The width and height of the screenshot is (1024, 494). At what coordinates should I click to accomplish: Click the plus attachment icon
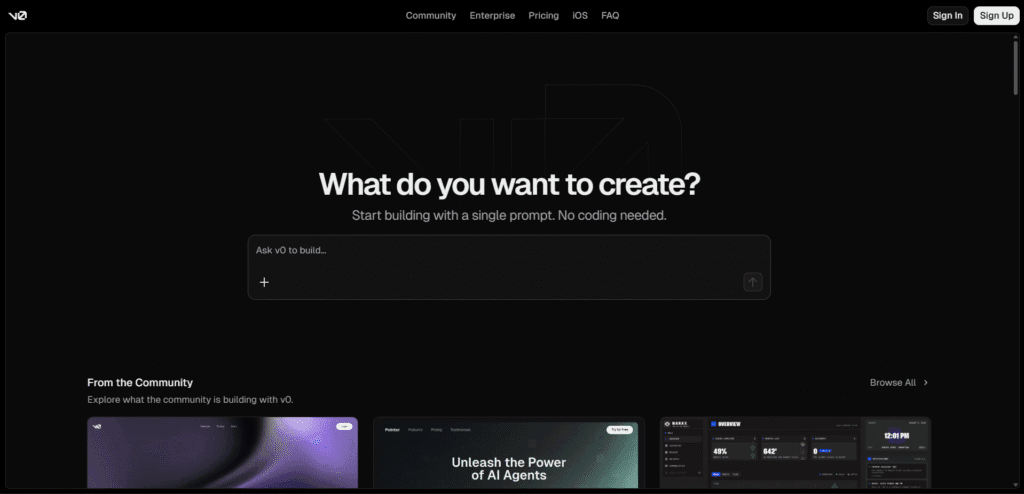[x=264, y=282]
